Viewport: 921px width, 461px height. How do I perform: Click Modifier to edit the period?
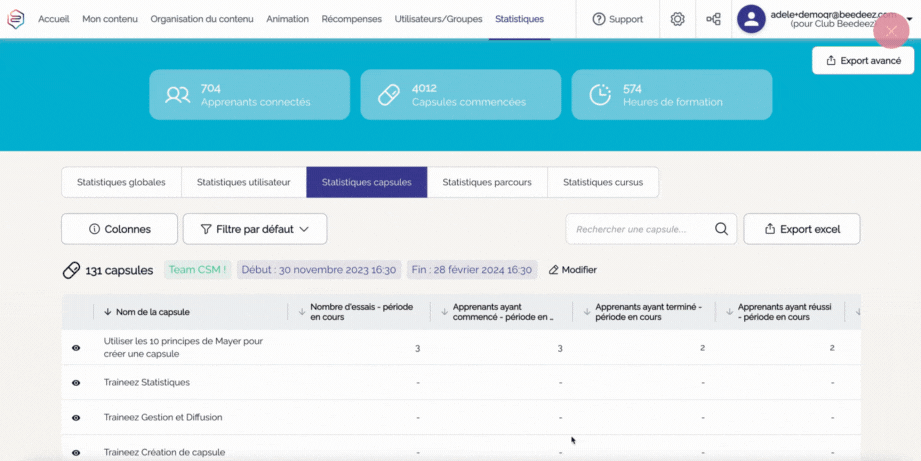point(572,270)
